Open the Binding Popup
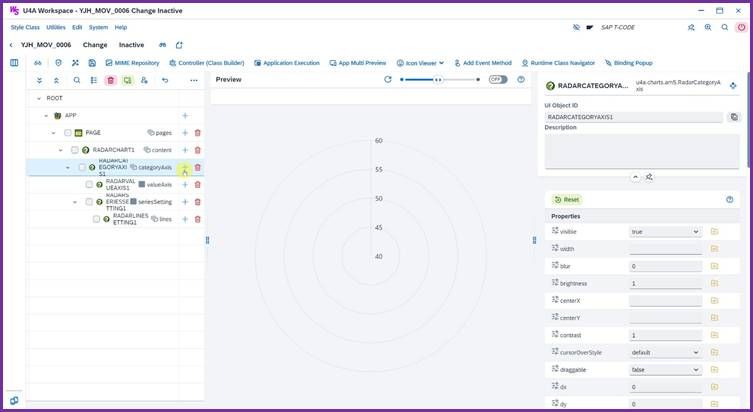Viewport: 753px width, 412px height. click(628, 63)
